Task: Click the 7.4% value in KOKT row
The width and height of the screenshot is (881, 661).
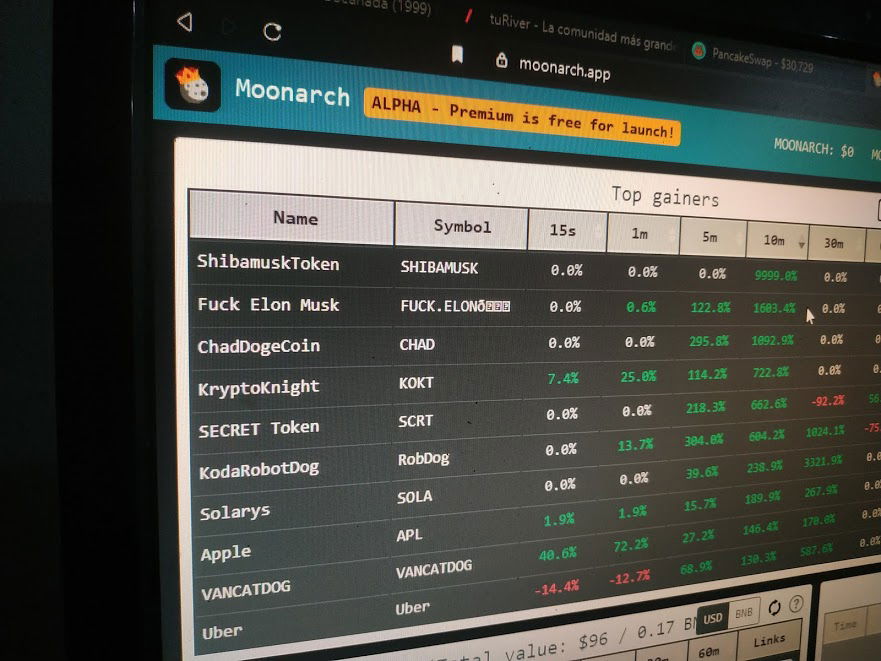Action: [x=563, y=378]
